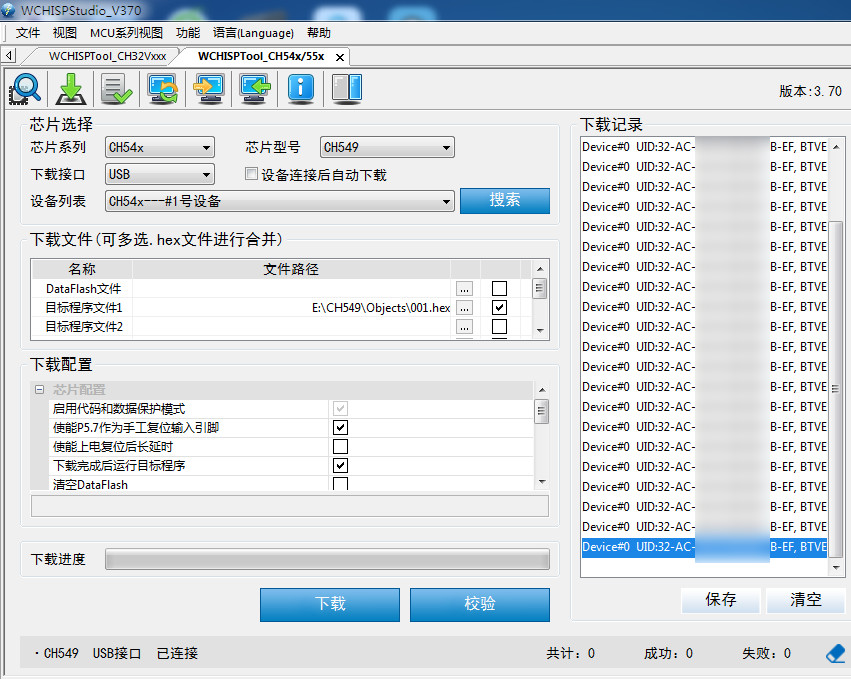Click the split-panel layout toolbar icon

click(x=346, y=89)
